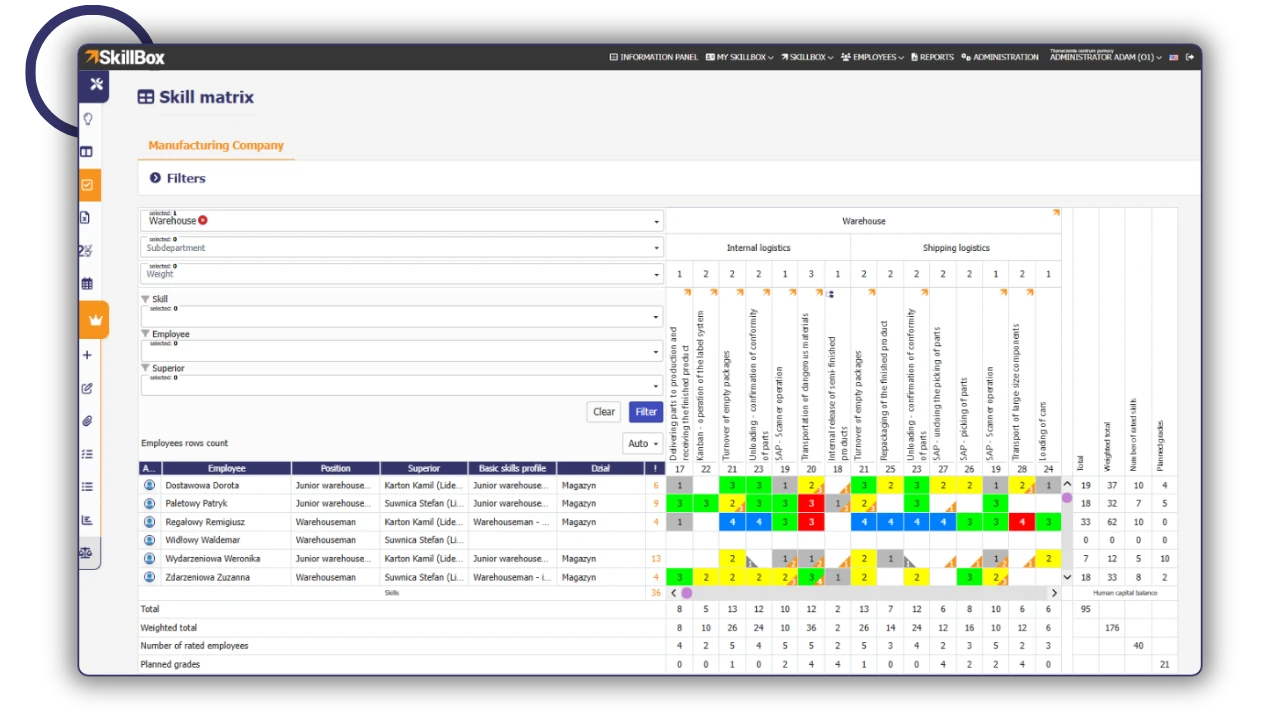Remove the Warehouse filter with red X
Viewport: 1280px width, 720px height.
tap(203, 220)
